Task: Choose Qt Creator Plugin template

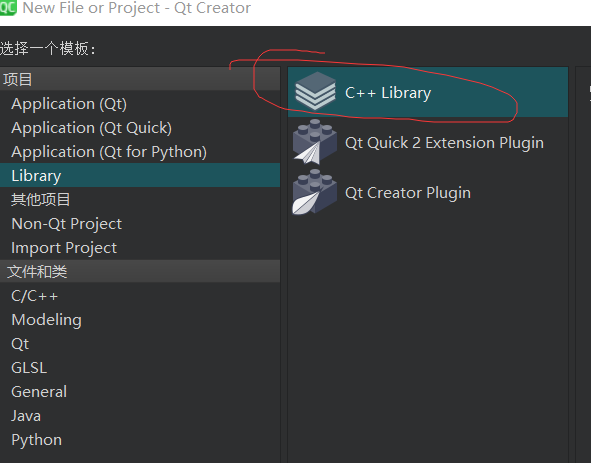Action: click(428, 192)
